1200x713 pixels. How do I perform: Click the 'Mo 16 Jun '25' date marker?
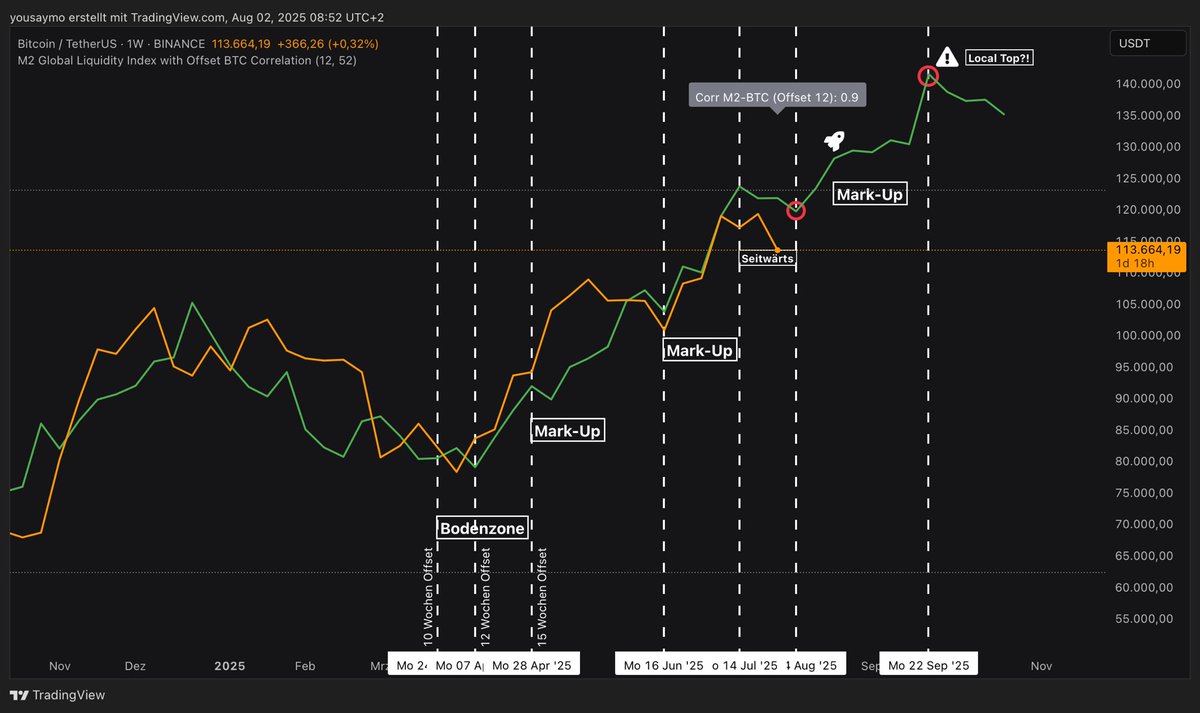pyautogui.click(x=664, y=665)
